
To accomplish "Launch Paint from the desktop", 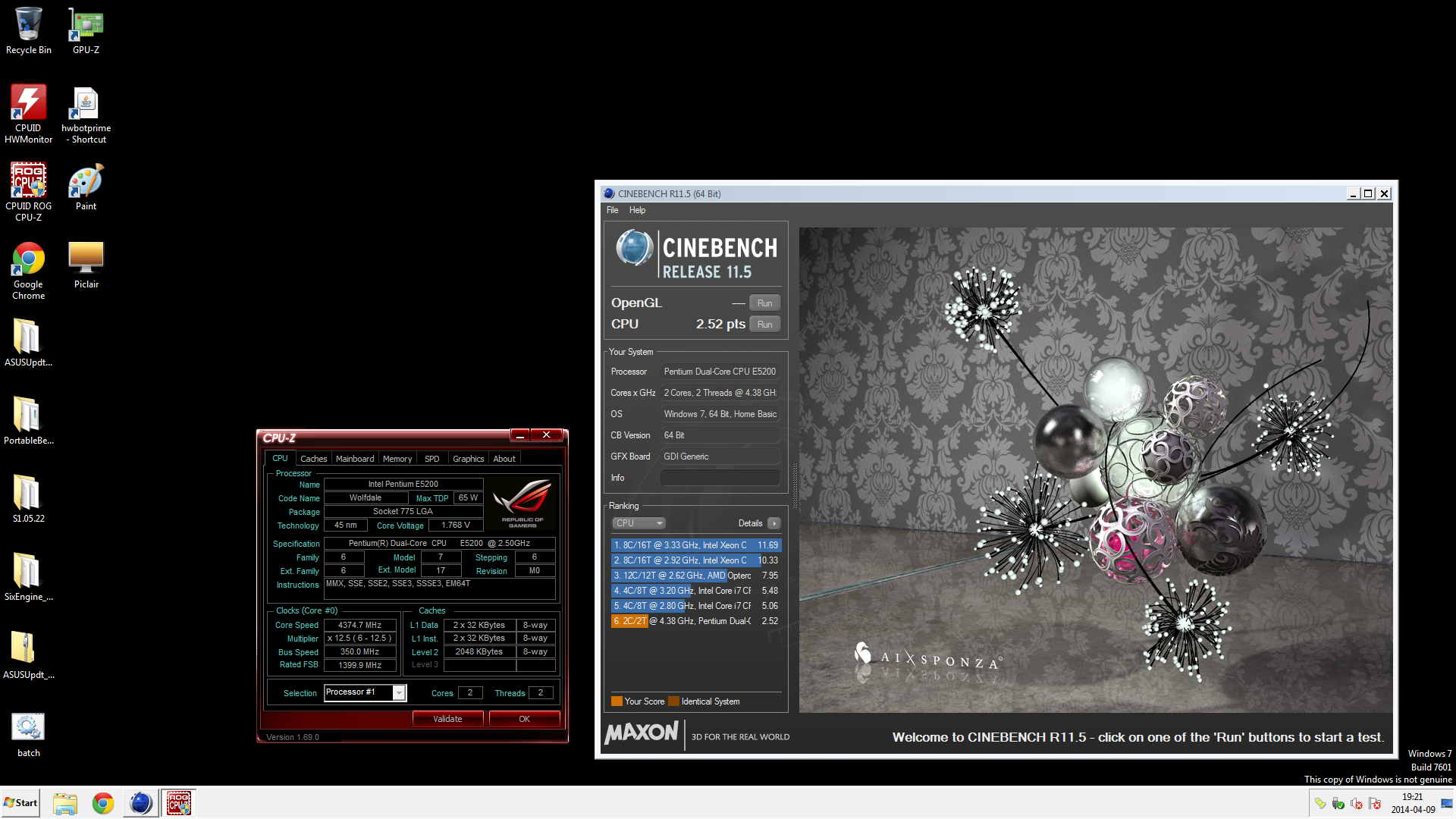I will click(x=86, y=187).
